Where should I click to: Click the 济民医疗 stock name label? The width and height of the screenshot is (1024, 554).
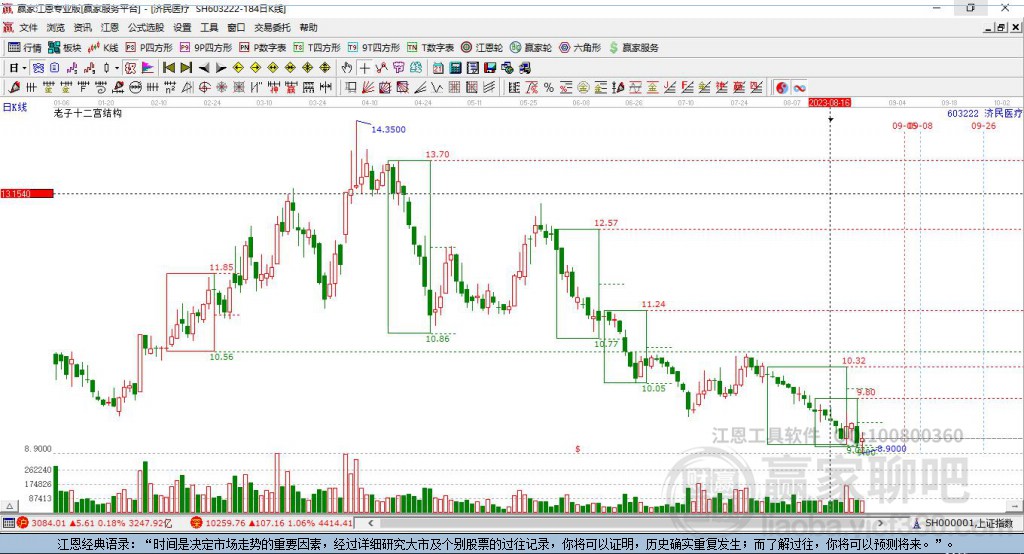pyautogui.click(x=1003, y=113)
